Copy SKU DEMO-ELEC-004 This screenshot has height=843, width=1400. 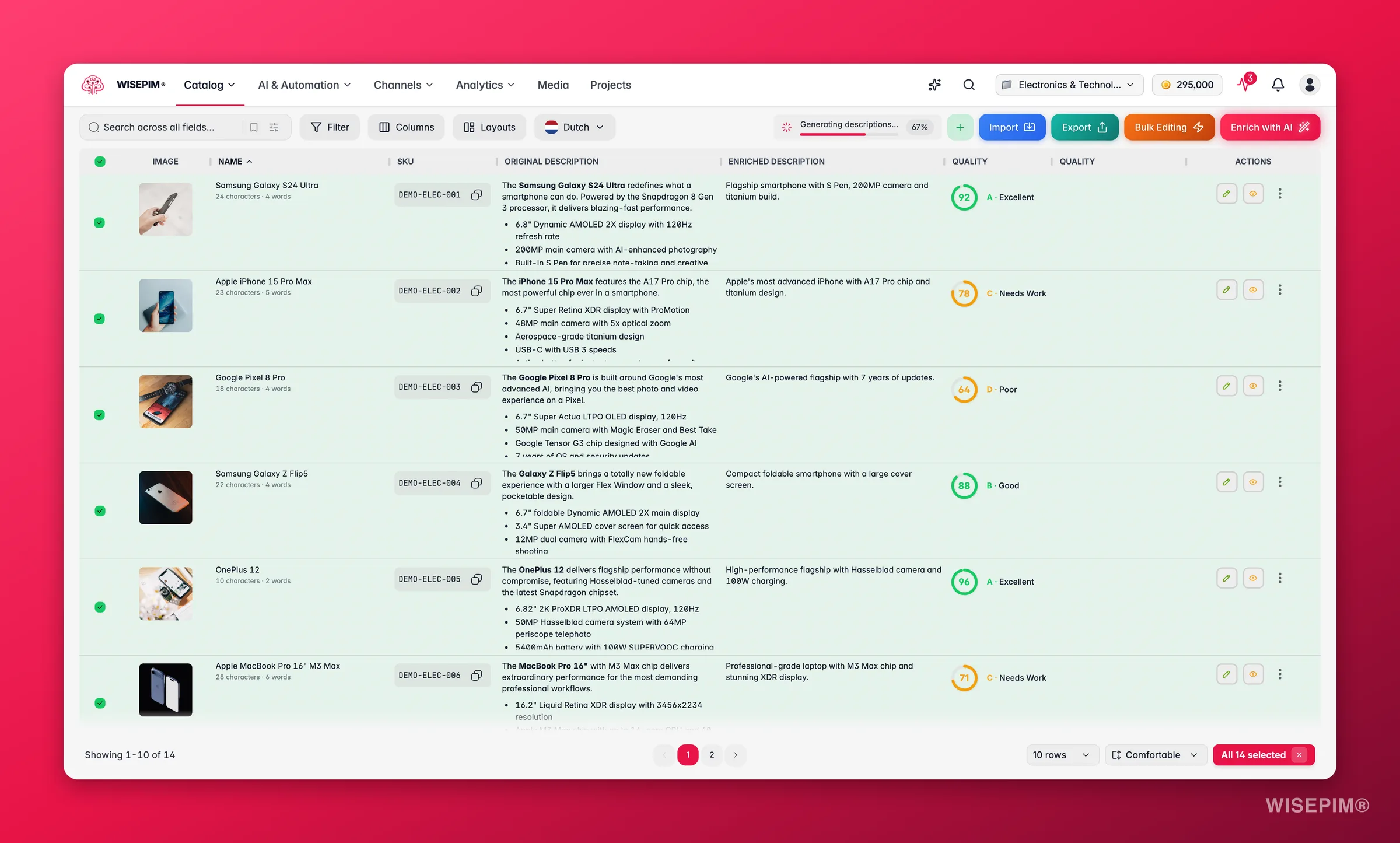(477, 483)
